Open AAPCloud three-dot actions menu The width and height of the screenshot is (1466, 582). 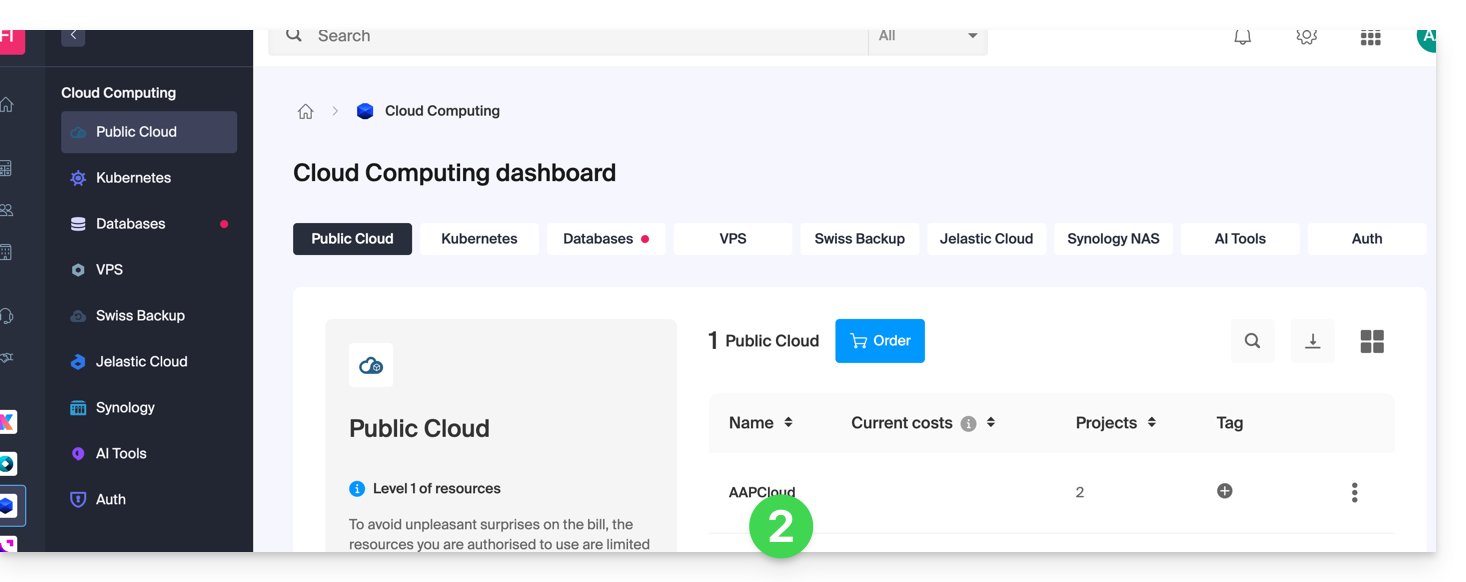click(1354, 492)
